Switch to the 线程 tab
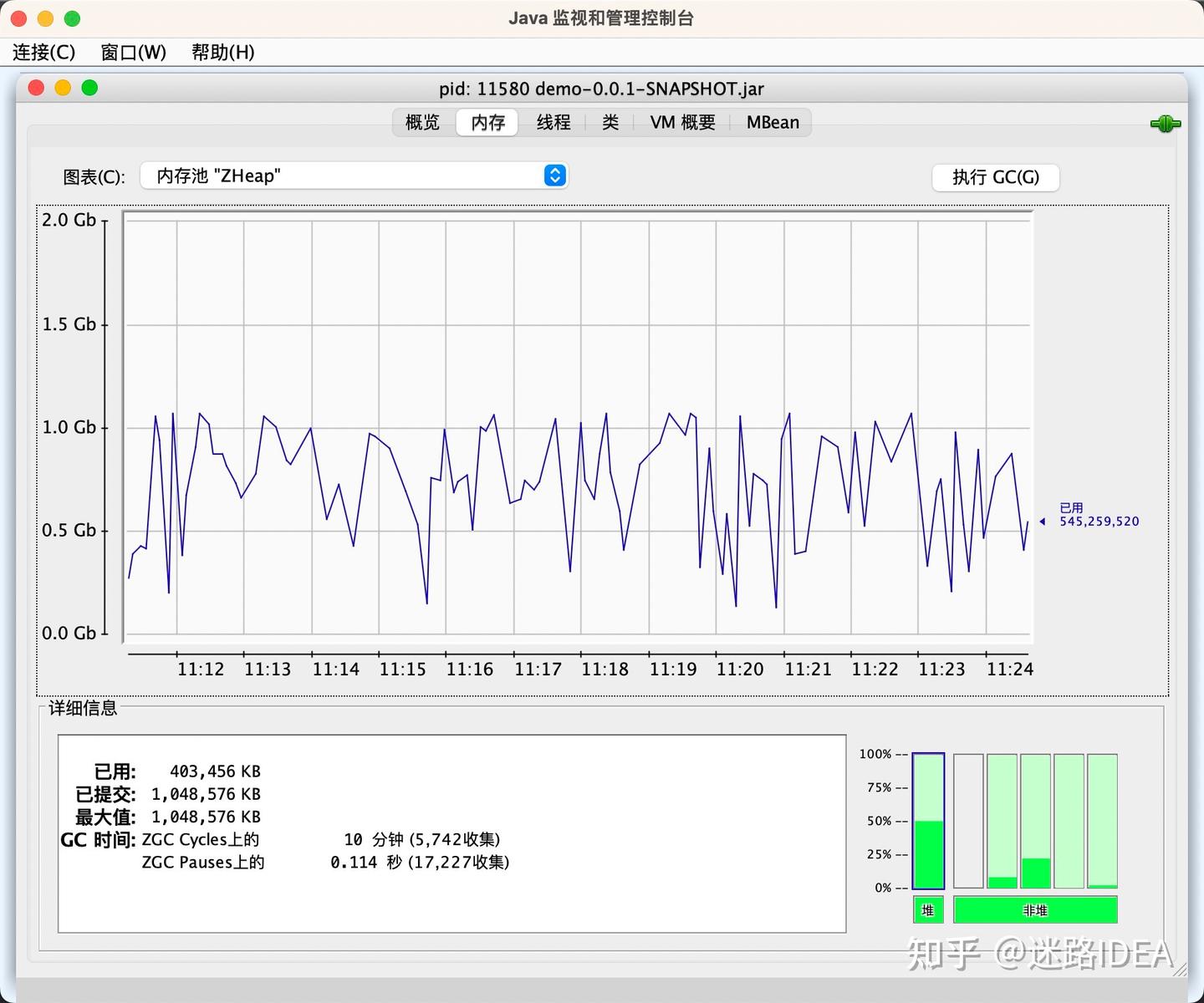The width and height of the screenshot is (1204, 1003). [x=554, y=123]
